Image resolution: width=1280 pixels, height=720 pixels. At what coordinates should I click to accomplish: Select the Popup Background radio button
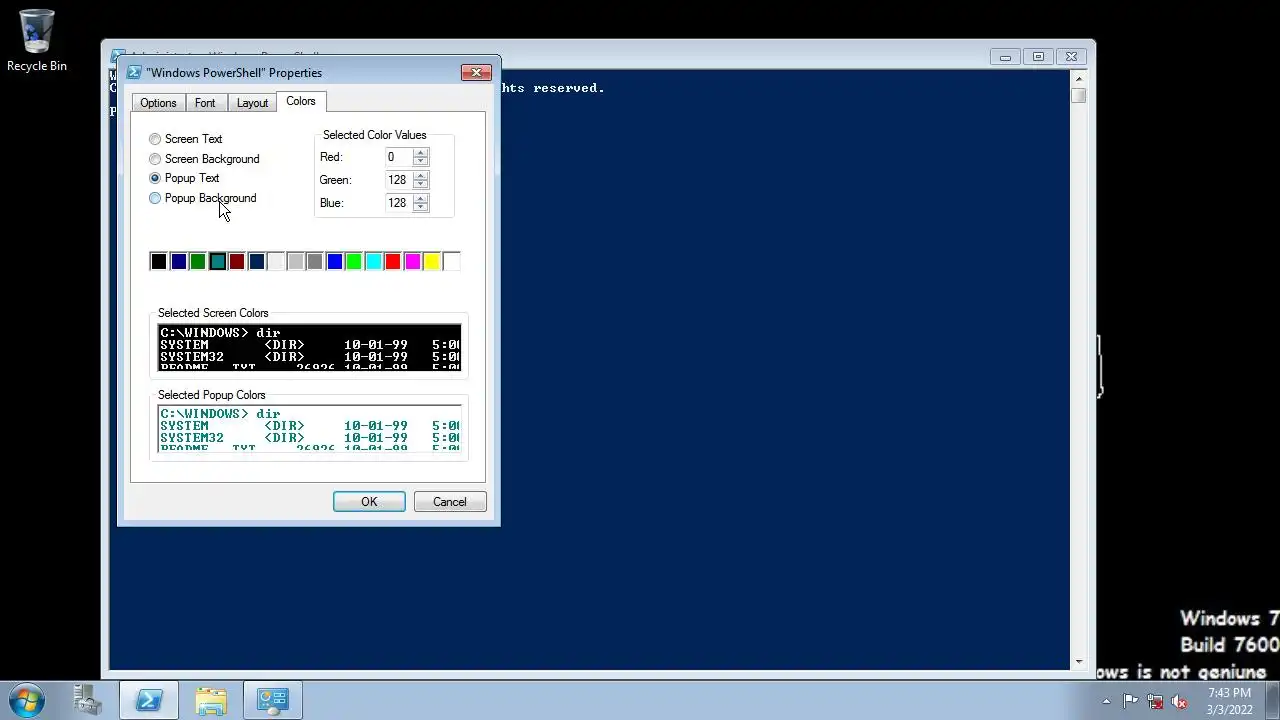(x=155, y=198)
